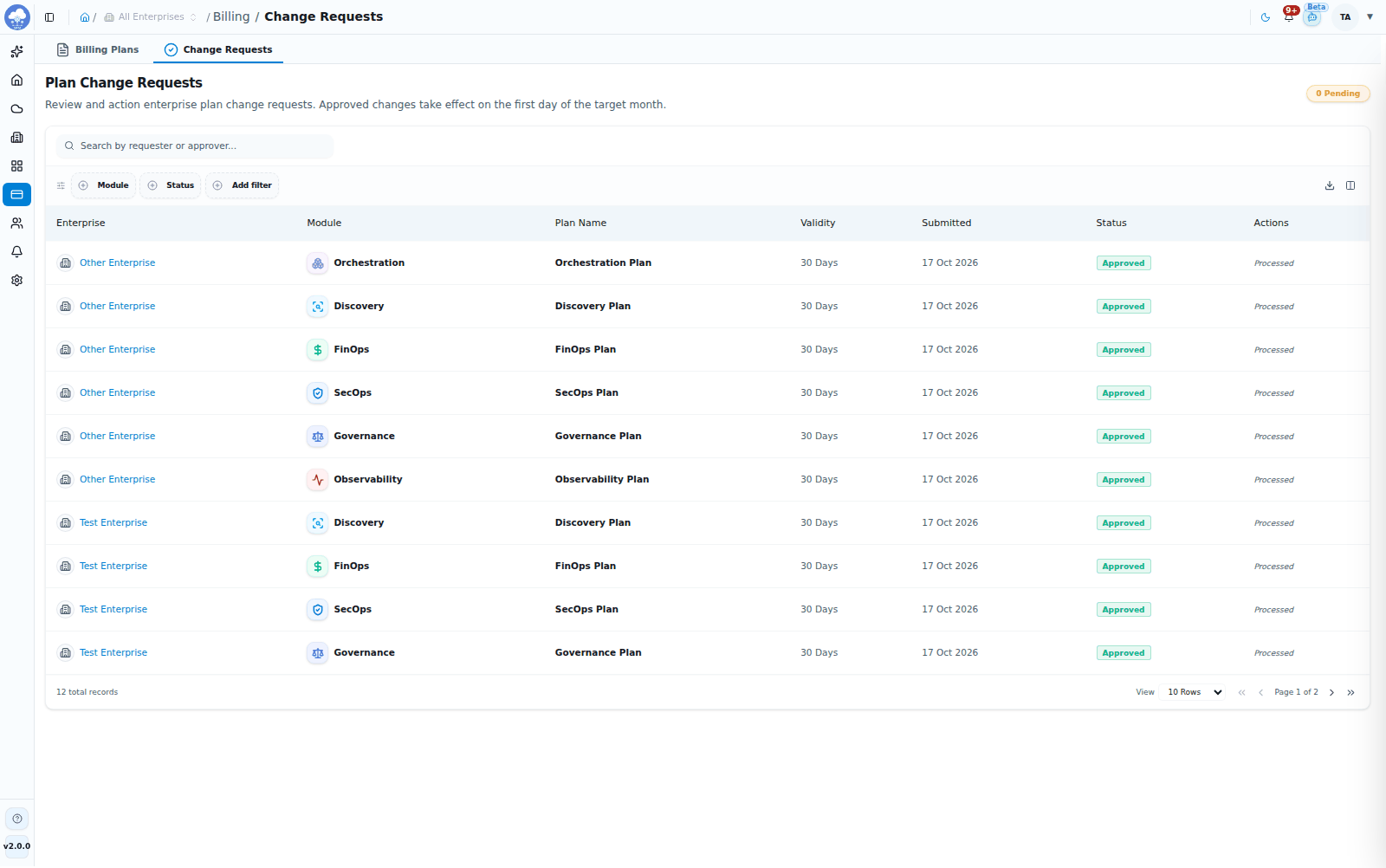Open settings gear in sidebar
The height and width of the screenshot is (868, 1386).
click(x=16, y=281)
